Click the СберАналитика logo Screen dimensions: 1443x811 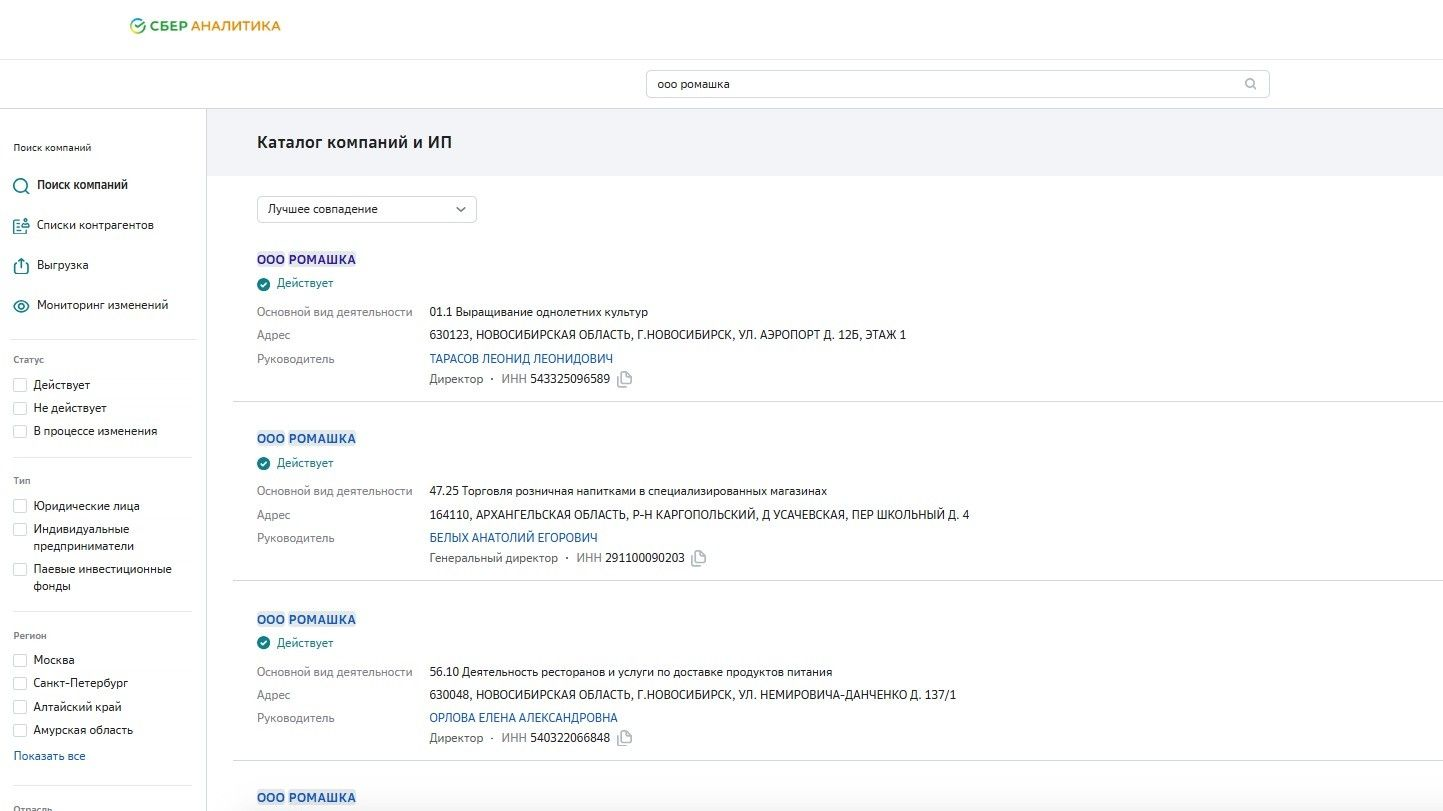(x=203, y=26)
